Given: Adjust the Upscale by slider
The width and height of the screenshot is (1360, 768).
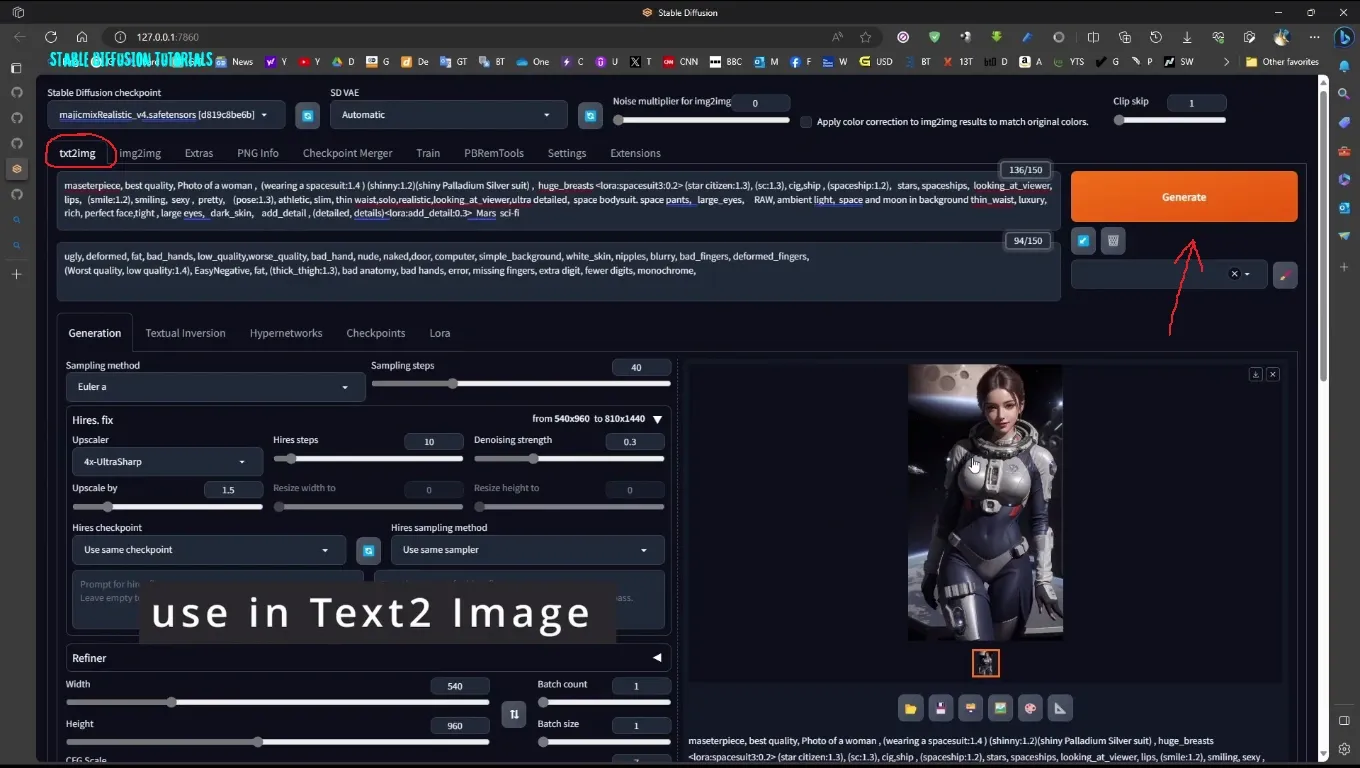Looking at the screenshot, I should coord(167,507).
